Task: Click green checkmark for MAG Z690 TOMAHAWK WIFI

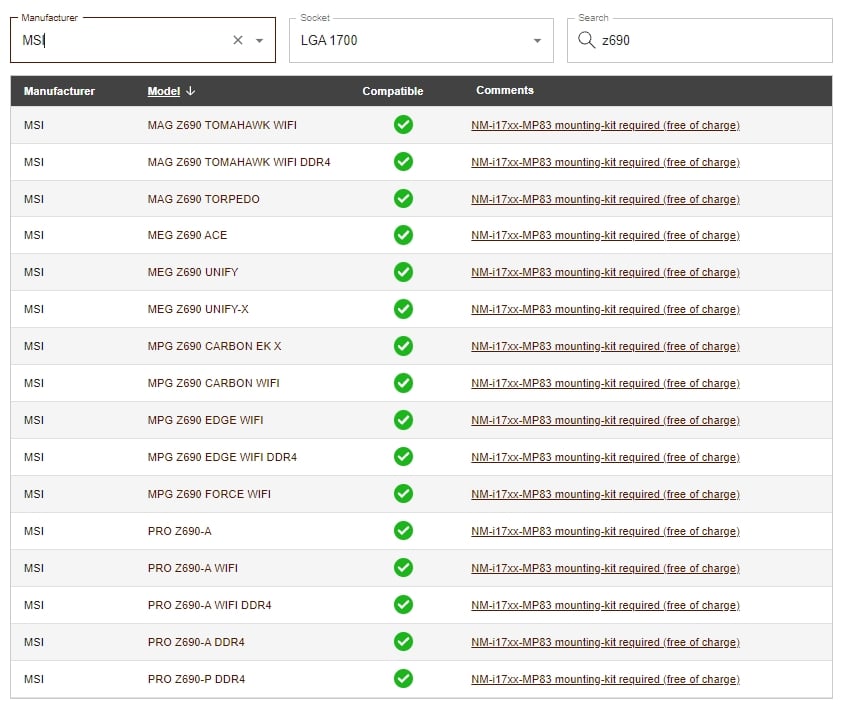Action: click(403, 125)
